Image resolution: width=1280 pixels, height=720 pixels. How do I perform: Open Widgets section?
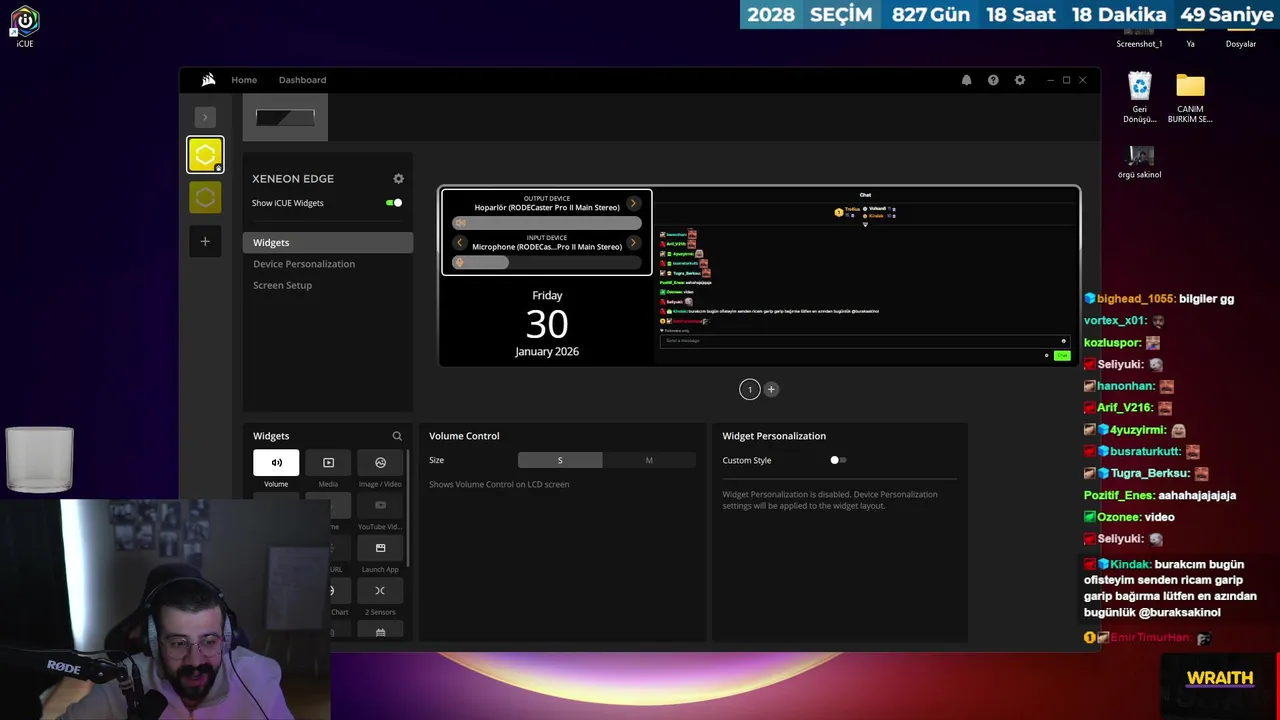click(327, 242)
